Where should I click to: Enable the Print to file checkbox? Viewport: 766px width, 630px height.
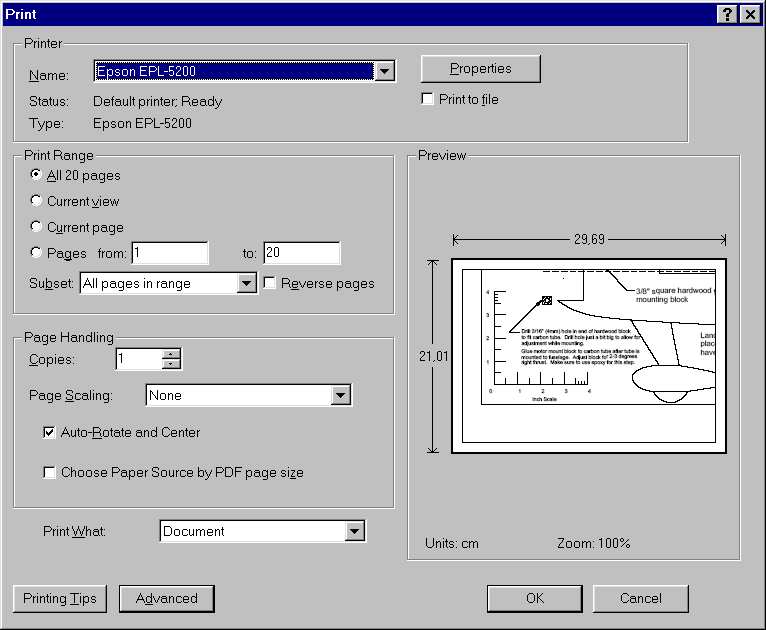(428, 100)
